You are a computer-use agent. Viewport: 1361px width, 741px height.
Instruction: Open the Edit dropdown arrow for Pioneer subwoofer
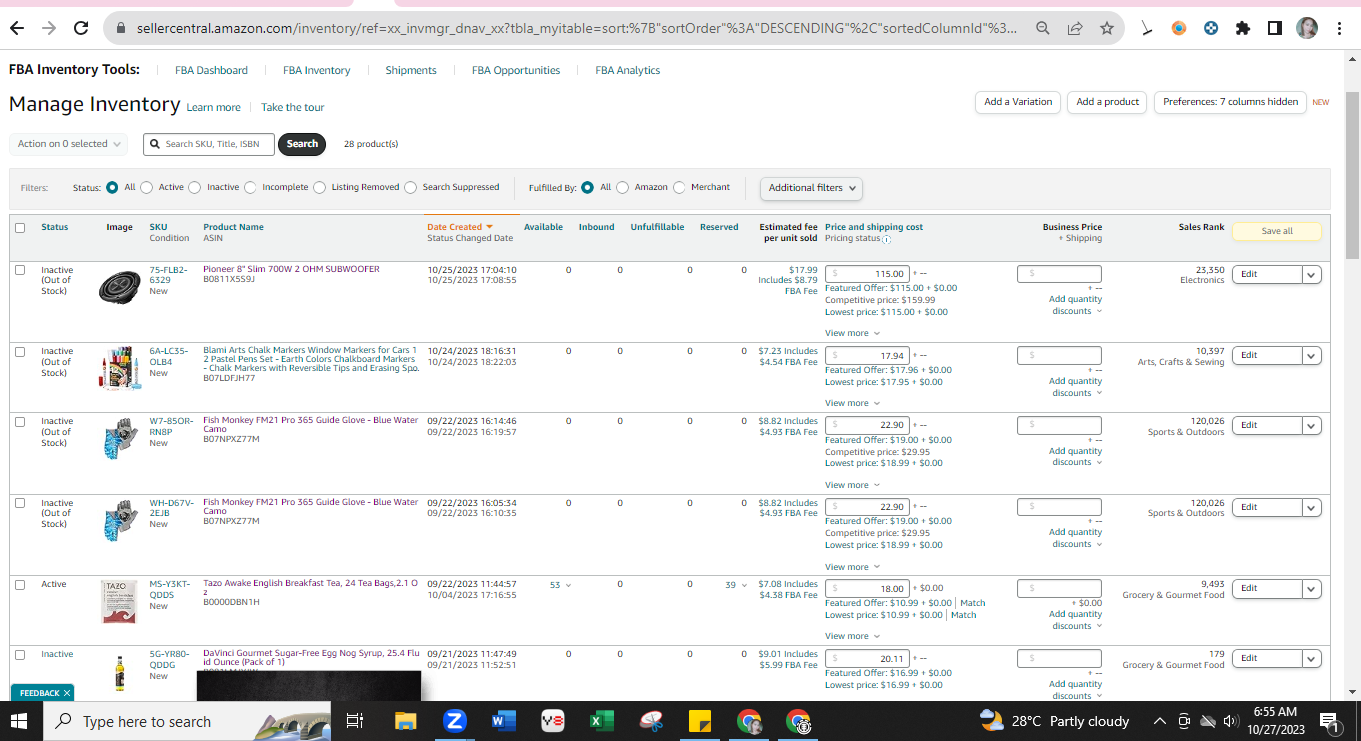1311,274
